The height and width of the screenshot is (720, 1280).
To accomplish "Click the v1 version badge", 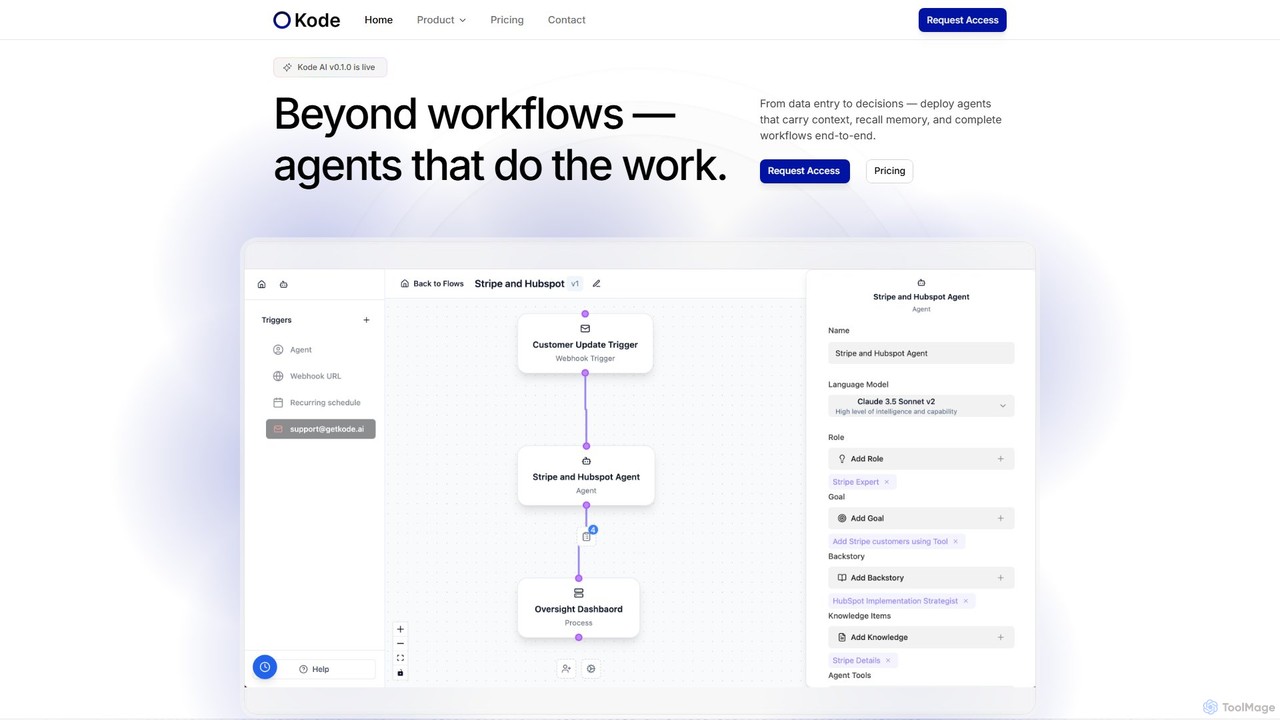I will (575, 284).
